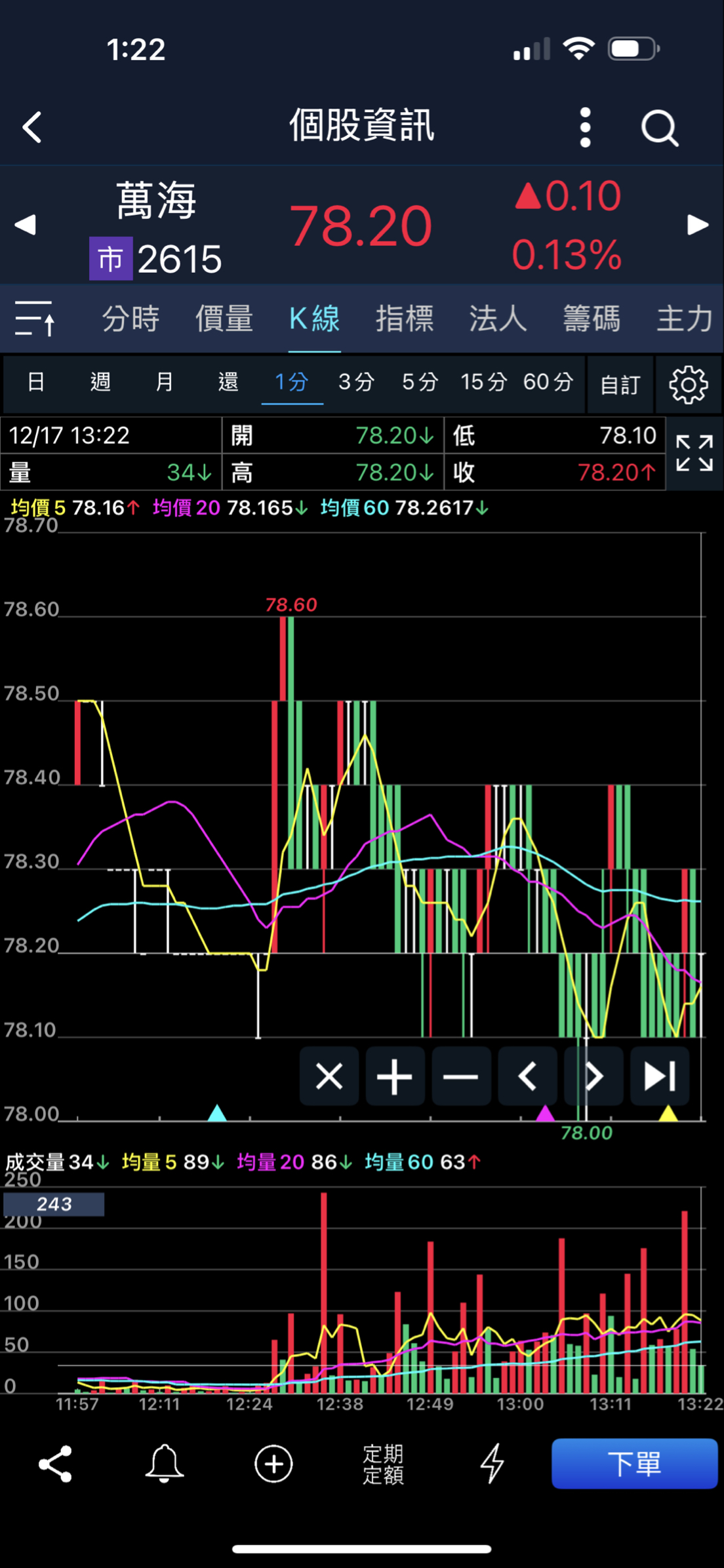Tap the back arrow in header
The width and height of the screenshot is (724, 1568).
[x=33, y=127]
